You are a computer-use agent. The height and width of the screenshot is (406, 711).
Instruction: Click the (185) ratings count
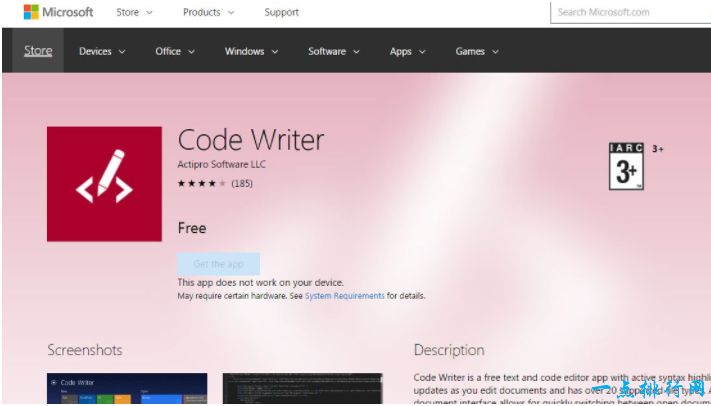click(x=242, y=183)
